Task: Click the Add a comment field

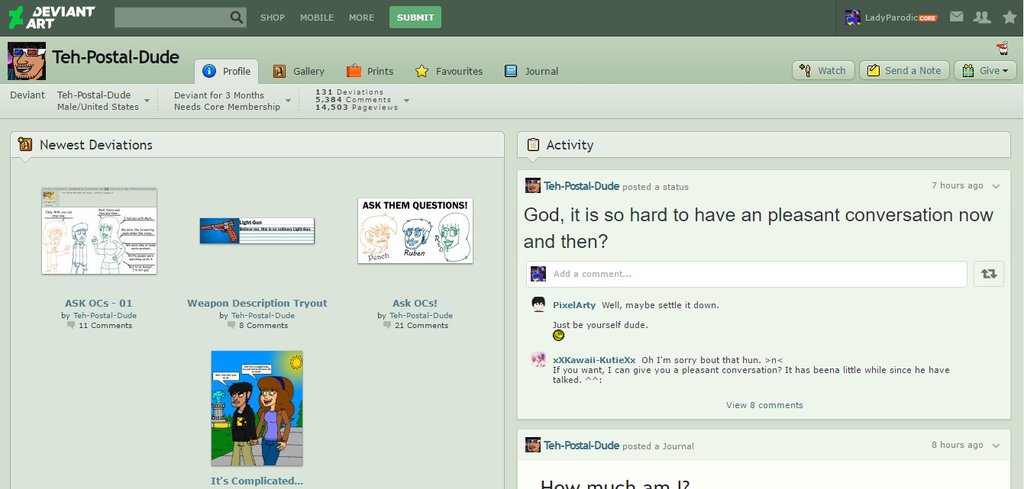Action: pos(756,274)
